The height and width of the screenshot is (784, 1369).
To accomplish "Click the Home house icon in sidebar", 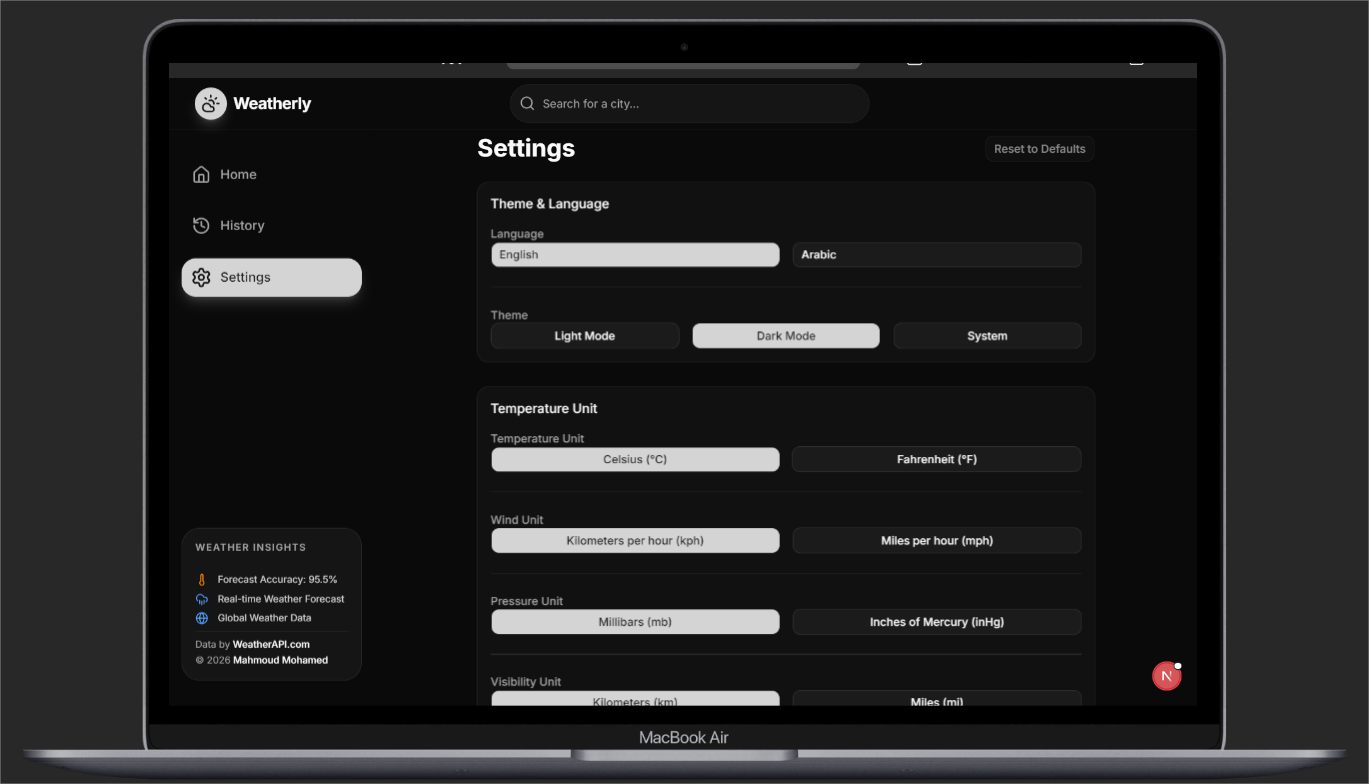I will [201, 174].
